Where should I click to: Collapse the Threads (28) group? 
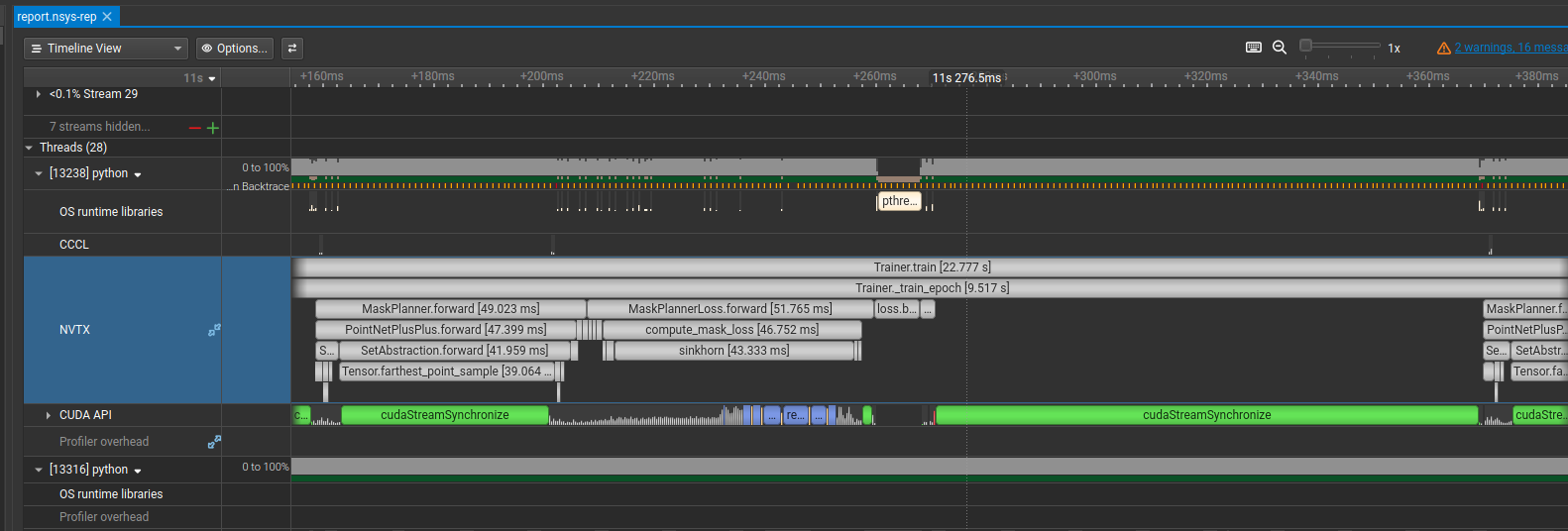click(x=30, y=148)
